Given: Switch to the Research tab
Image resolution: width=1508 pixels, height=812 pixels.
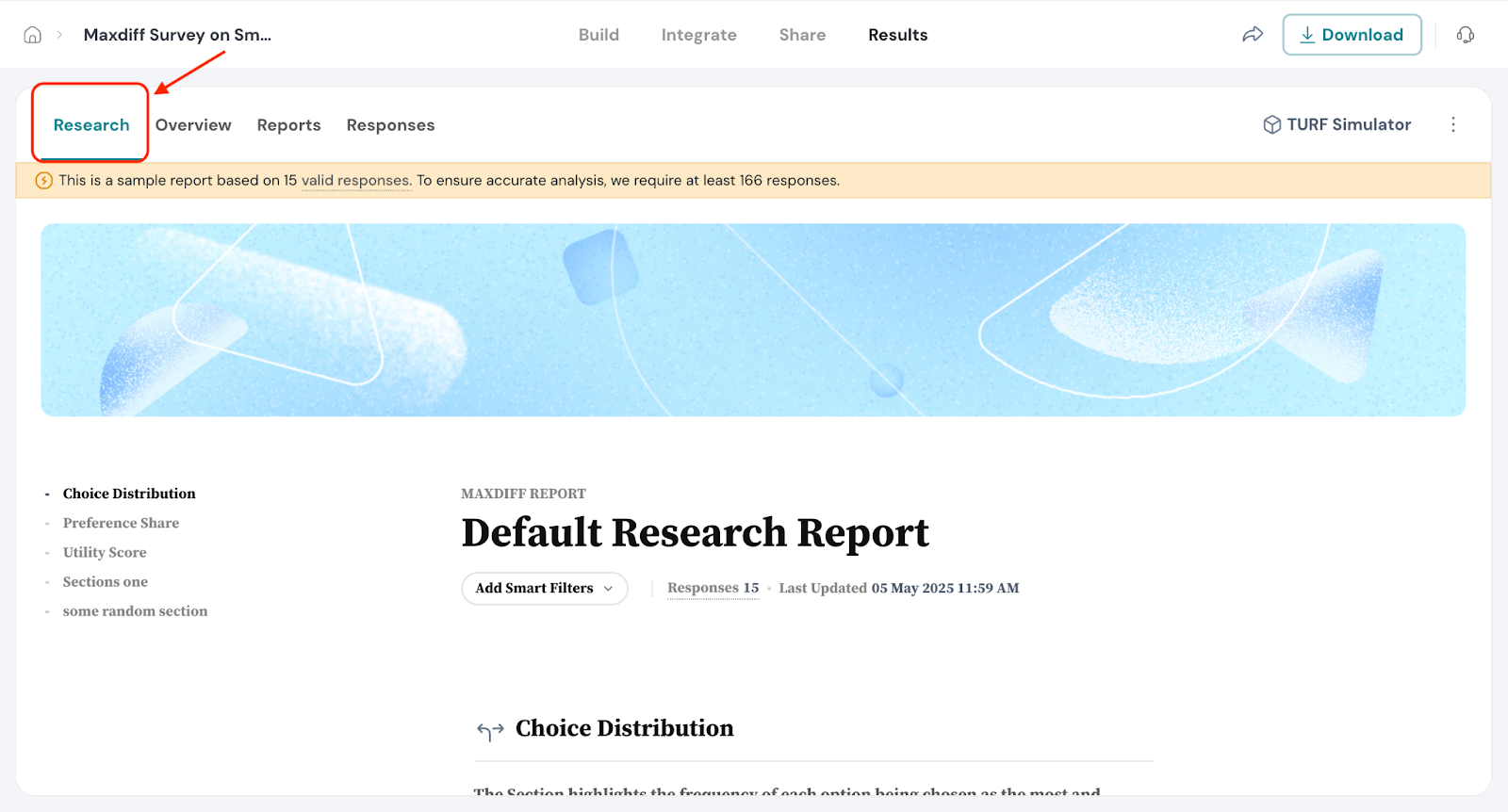Looking at the screenshot, I should pos(91,125).
